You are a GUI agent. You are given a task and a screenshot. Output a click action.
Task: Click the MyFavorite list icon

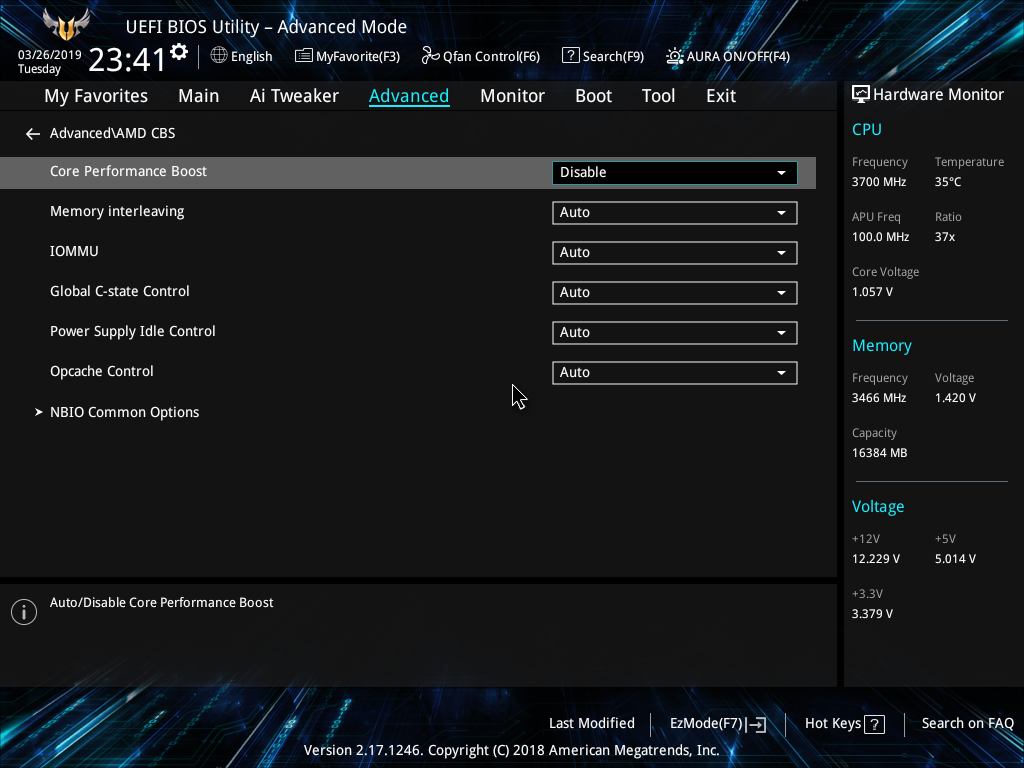pyautogui.click(x=304, y=56)
